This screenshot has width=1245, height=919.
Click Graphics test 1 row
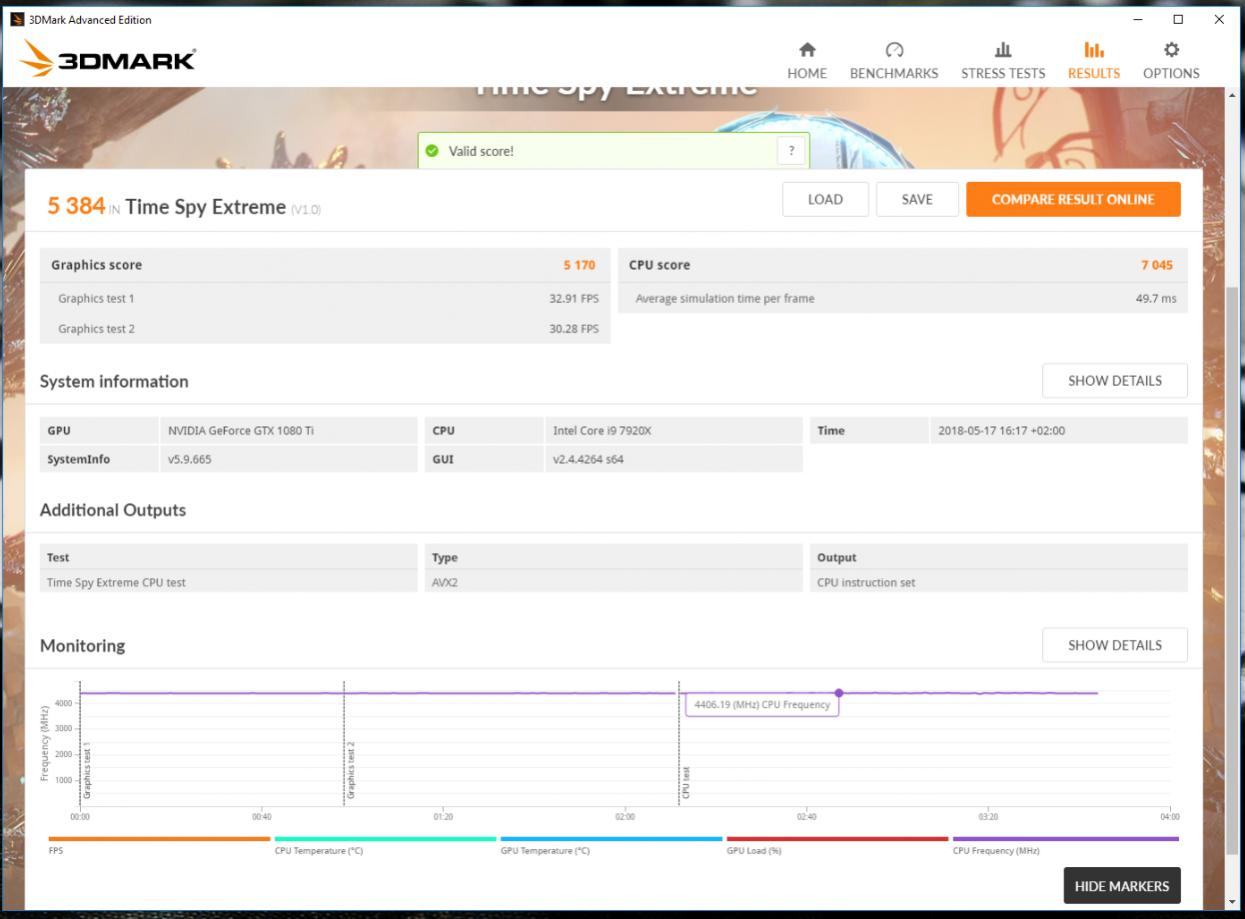pyautogui.click(x=325, y=298)
